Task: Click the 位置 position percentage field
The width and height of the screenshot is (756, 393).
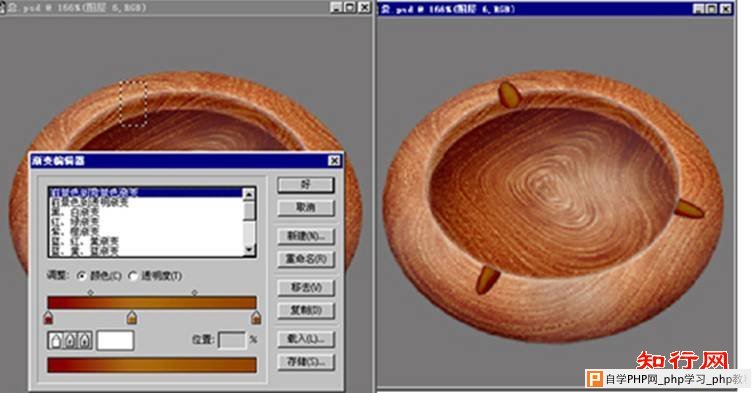Action: (x=232, y=340)
